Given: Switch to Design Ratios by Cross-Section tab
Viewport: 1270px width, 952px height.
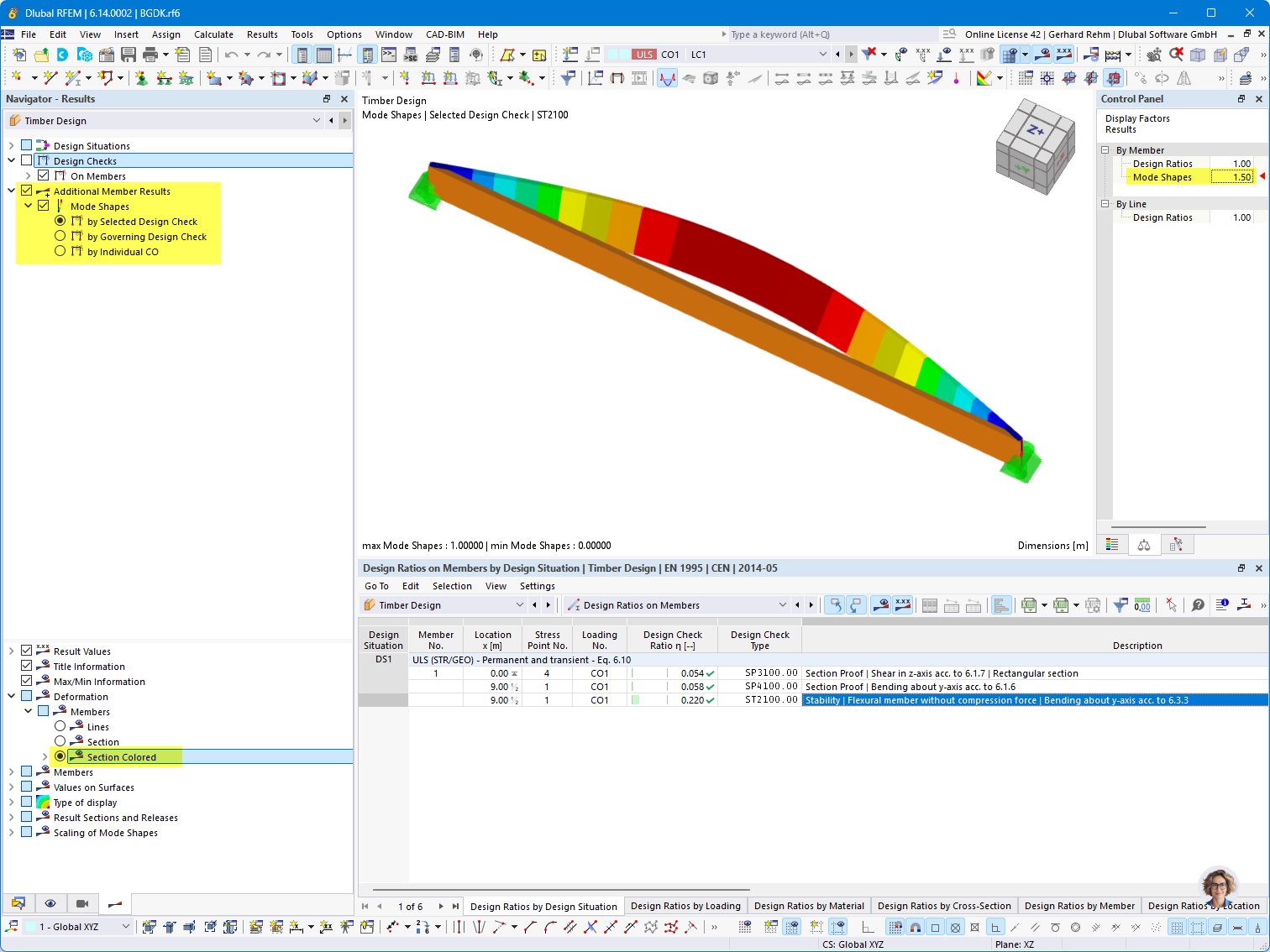Looking at the screenshot, I should pyautogui.click(x=944, y=906).
